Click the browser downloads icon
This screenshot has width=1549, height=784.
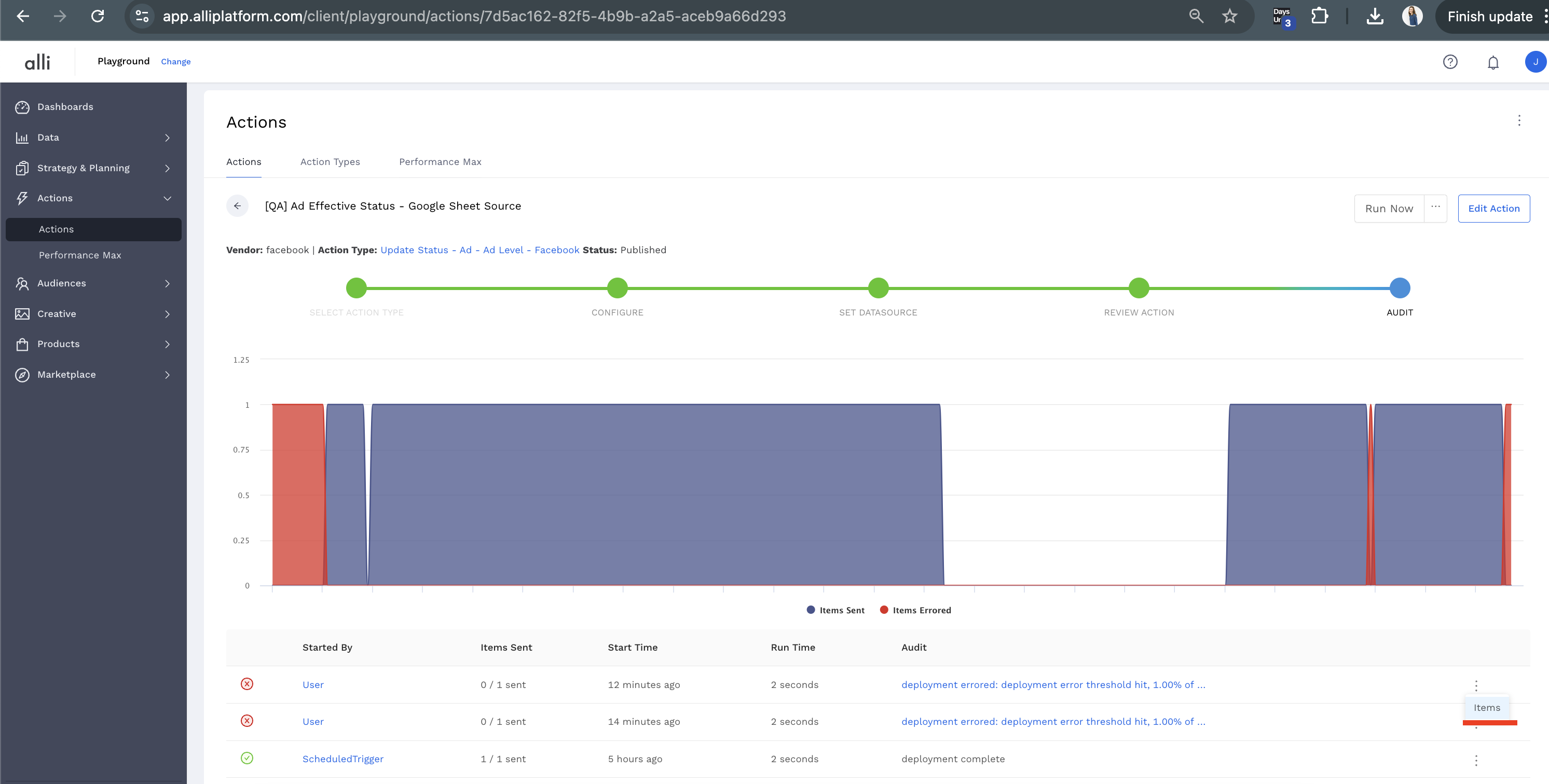1375,16
